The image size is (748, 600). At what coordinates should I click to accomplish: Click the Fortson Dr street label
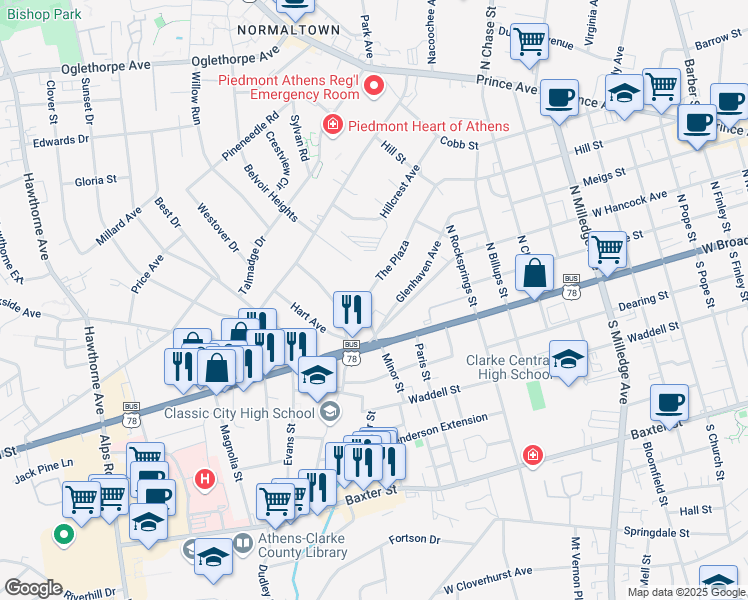[414, 539]
